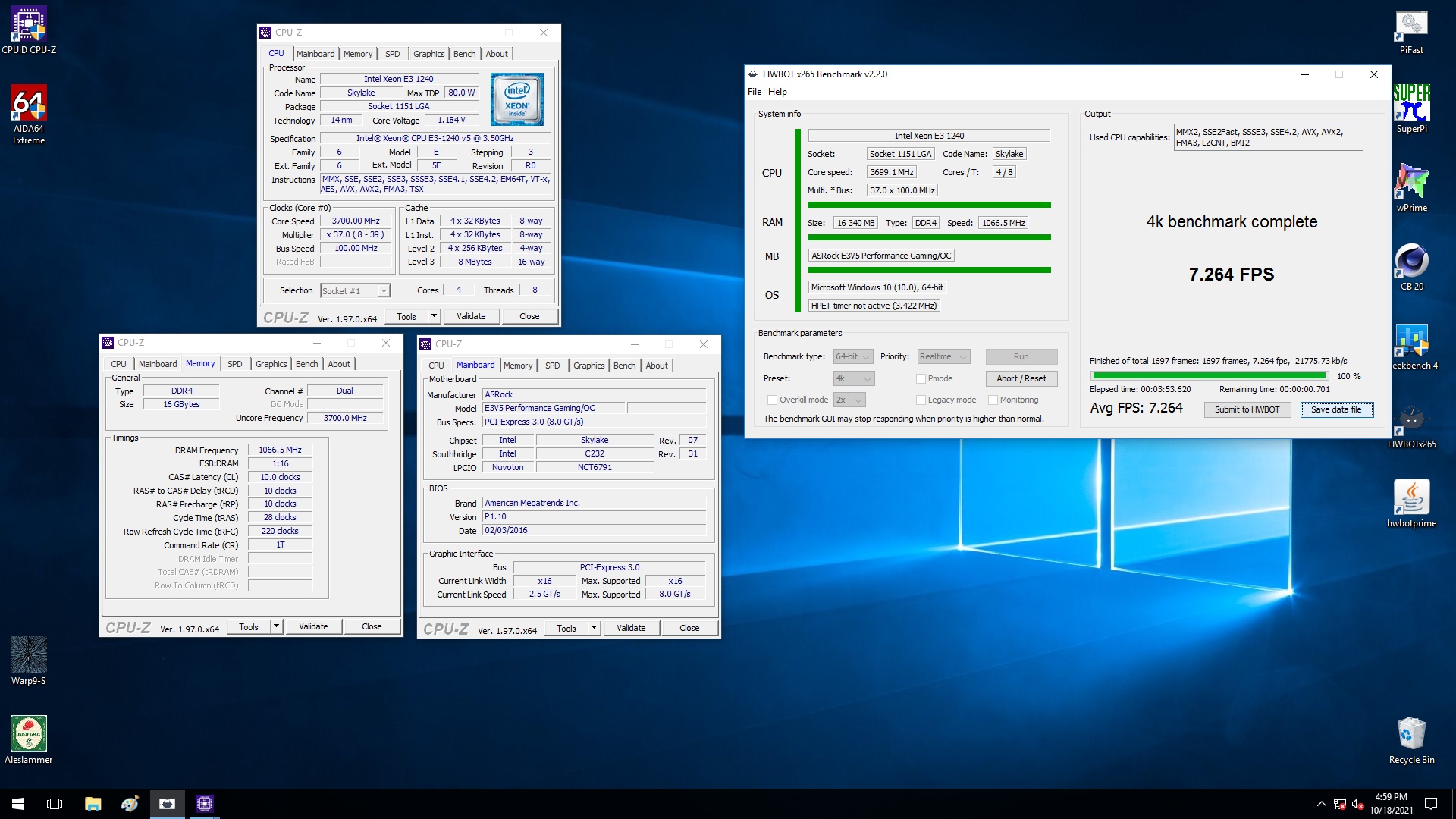Switch to the CPU-Z taskbar button
1456x819 pixels.
tap(204, 804)
